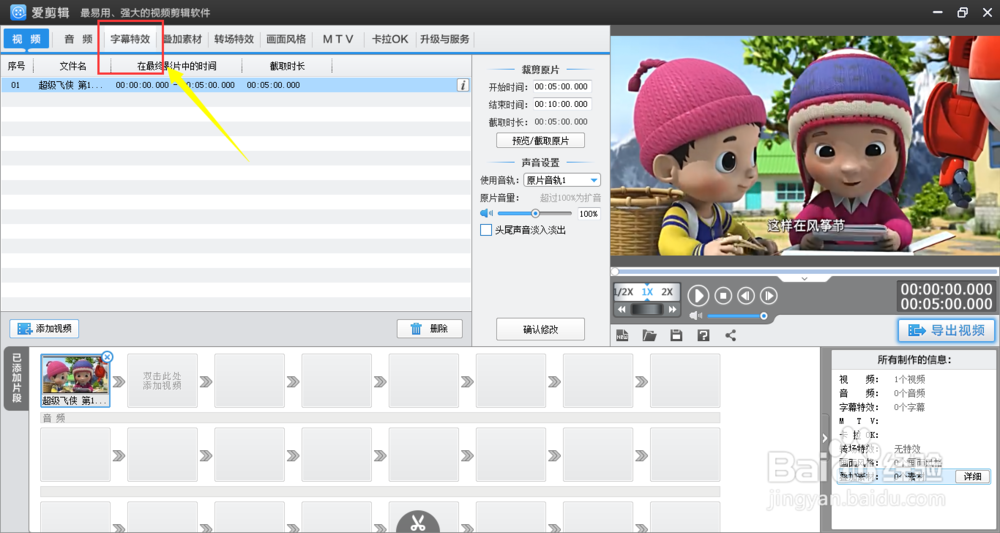Open the 使用音轨 dropdown
1000x533 pixels.
[x=562, y=180]
